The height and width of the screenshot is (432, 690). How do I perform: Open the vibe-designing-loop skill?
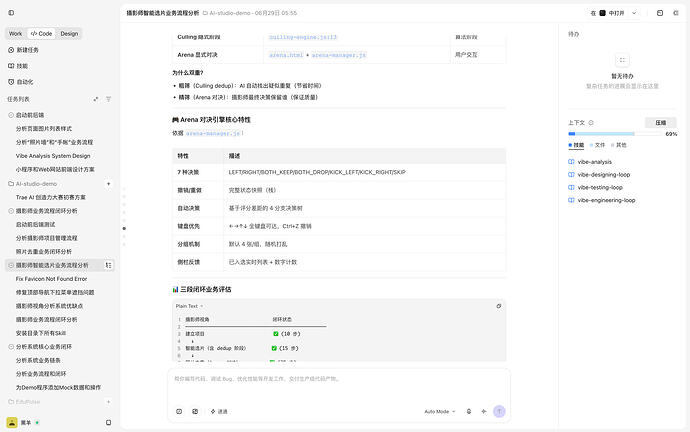[x=599, y=175]
